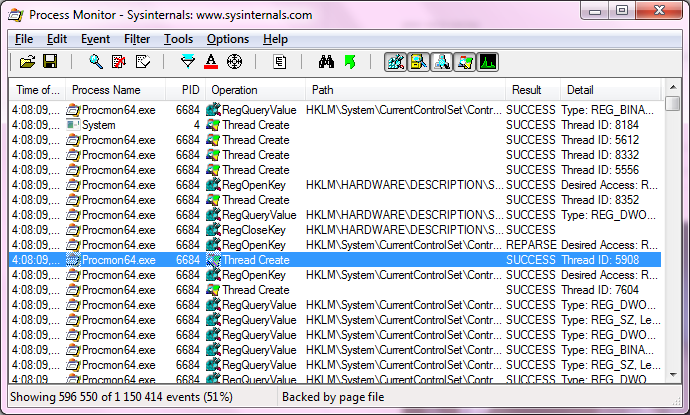Open the File menu
The width and height of the screenshot is (690, 415).
pos(24,39)
